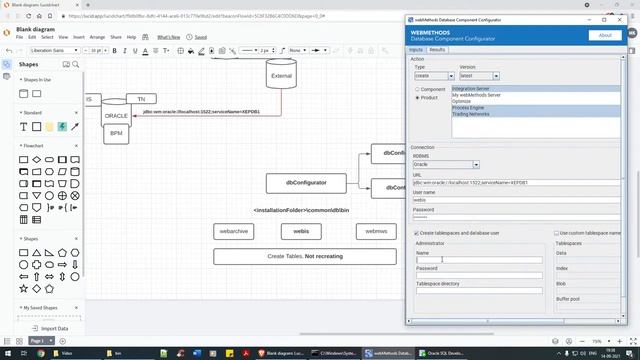
Task: Open the arrow end style dropdown
Action: [x=319, y=51]
